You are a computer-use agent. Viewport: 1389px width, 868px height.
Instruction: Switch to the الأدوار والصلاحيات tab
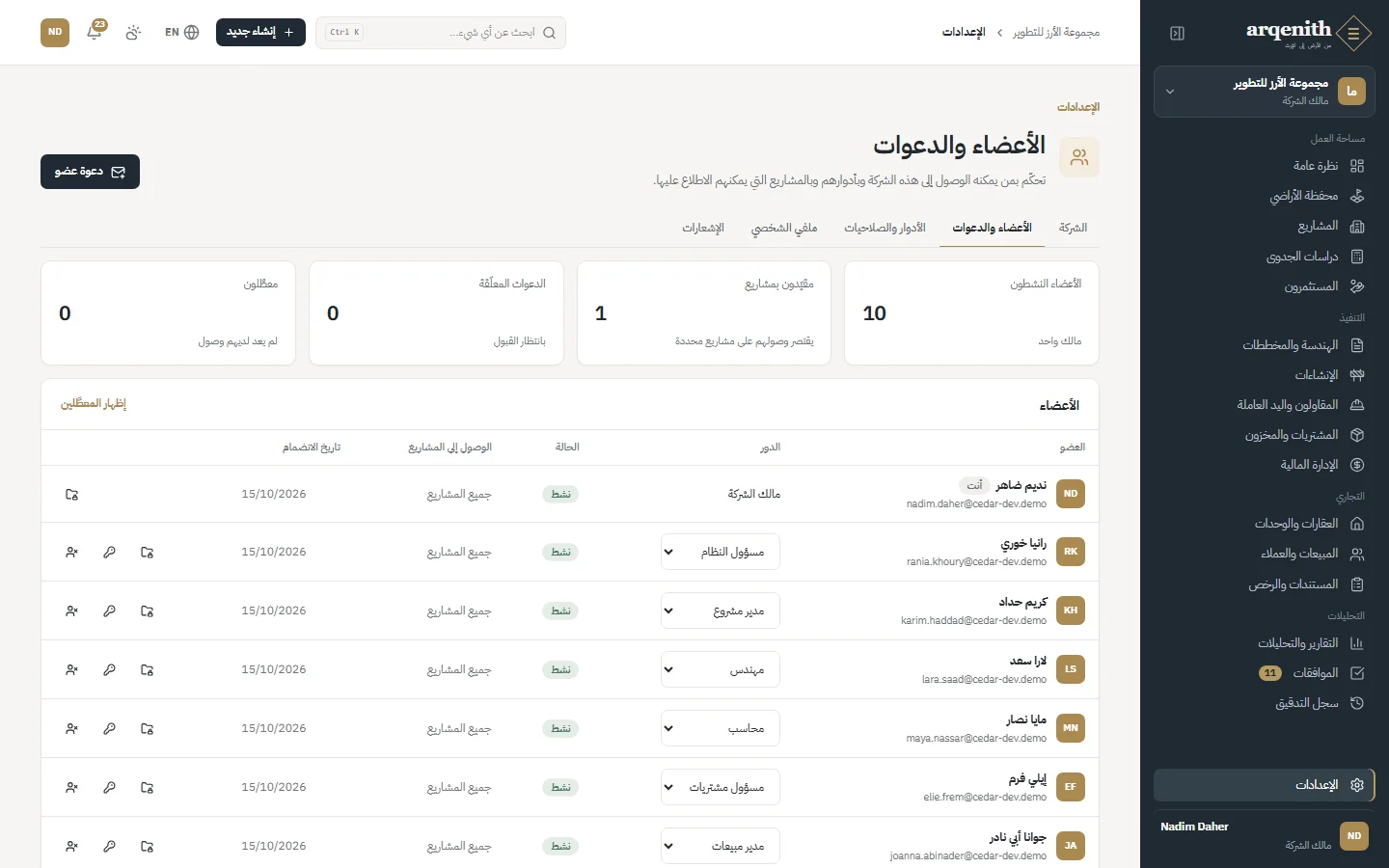click(885, 228)
